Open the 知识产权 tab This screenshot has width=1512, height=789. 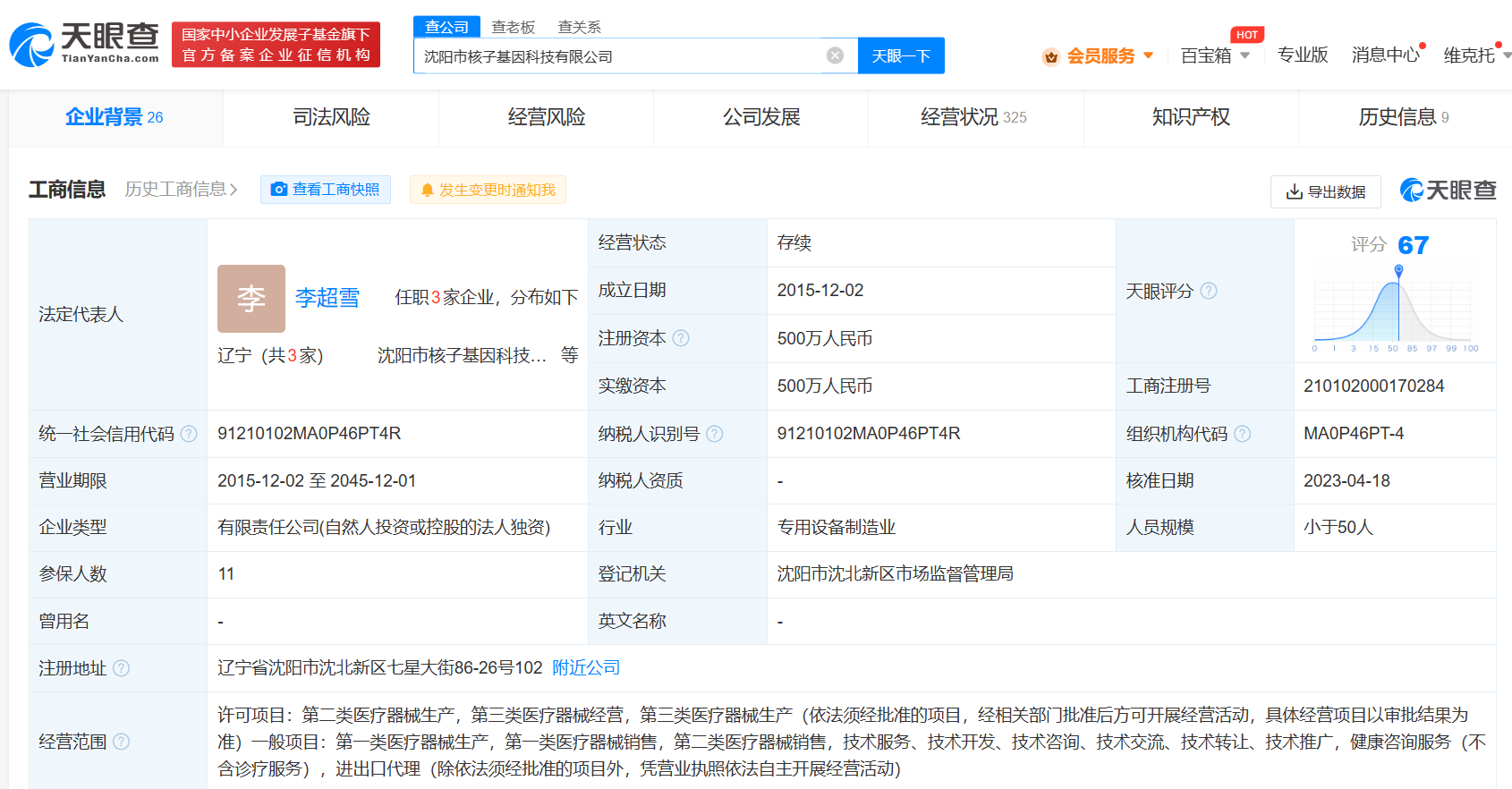click(x=1191, y=117)
